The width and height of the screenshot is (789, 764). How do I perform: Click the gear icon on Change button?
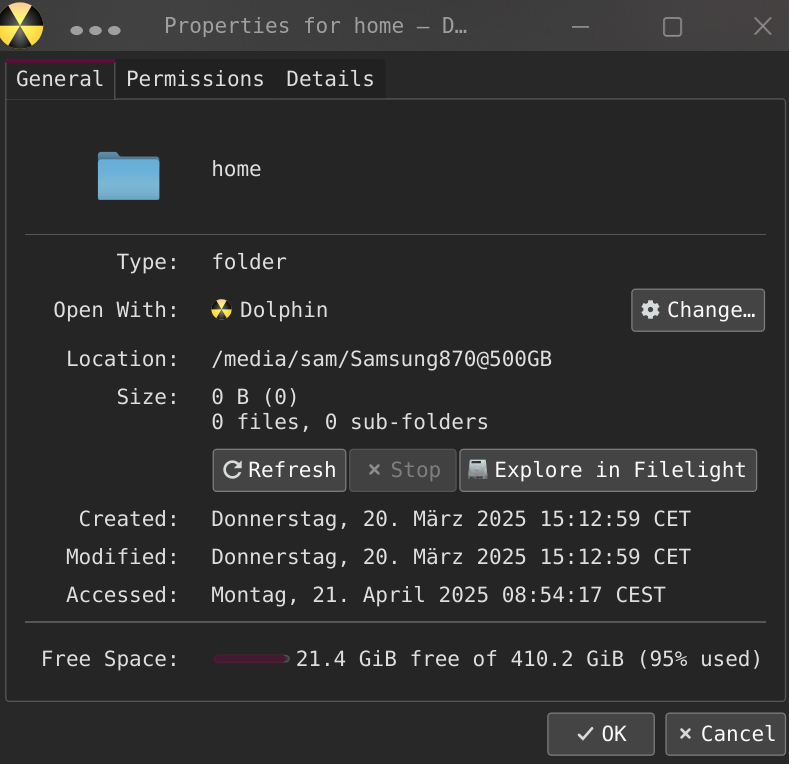tap(650, 310)
